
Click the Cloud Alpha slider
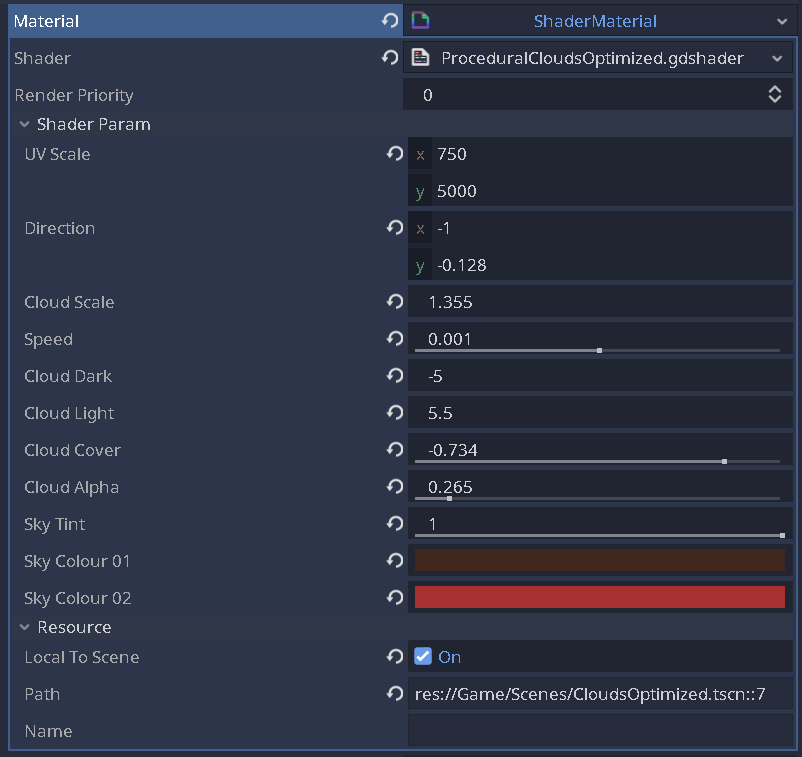pyautogui.click(x=597, y=497)
